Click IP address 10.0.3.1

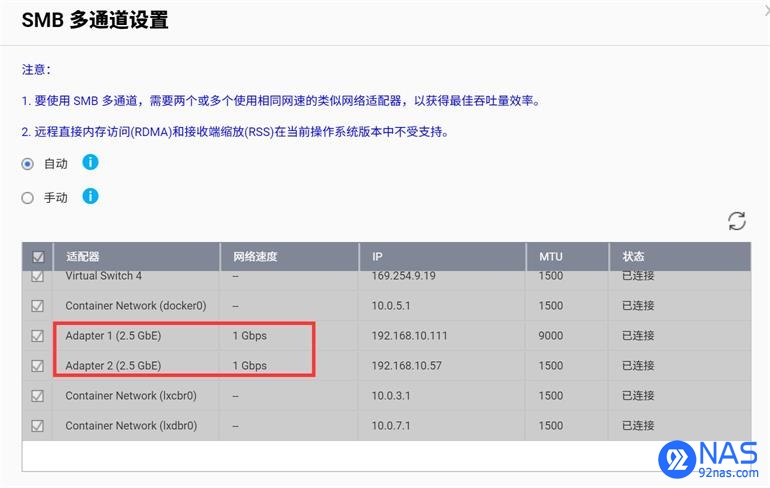[391, 396]
